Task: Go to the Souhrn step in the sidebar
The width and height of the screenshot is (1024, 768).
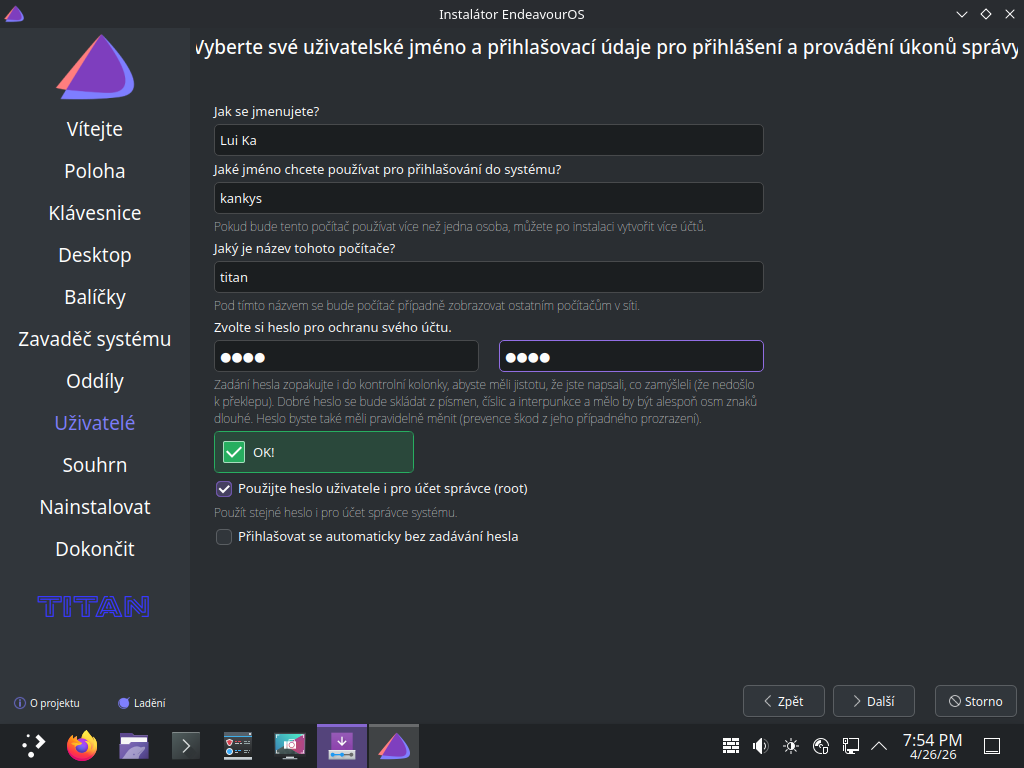Action: [95, 465]
